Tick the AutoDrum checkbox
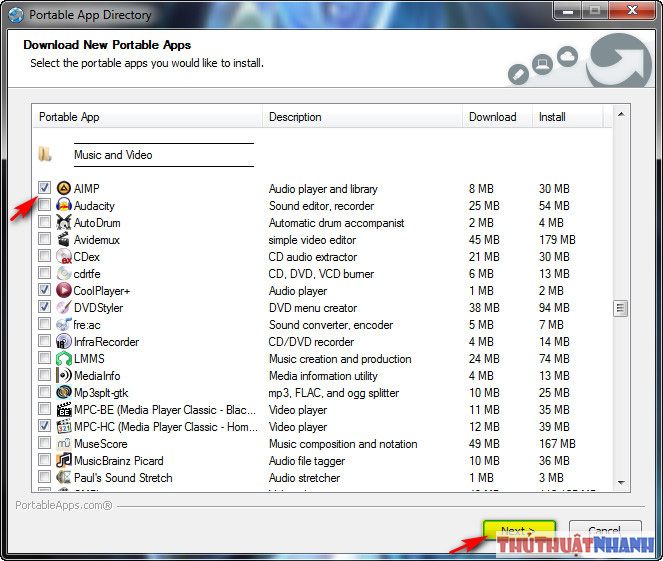The image size is (663, 561). (44, 222)
